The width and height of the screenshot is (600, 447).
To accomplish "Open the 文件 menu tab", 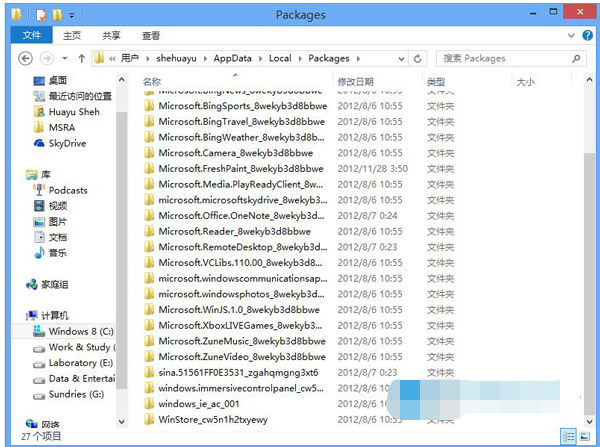I will click(32, 35).
